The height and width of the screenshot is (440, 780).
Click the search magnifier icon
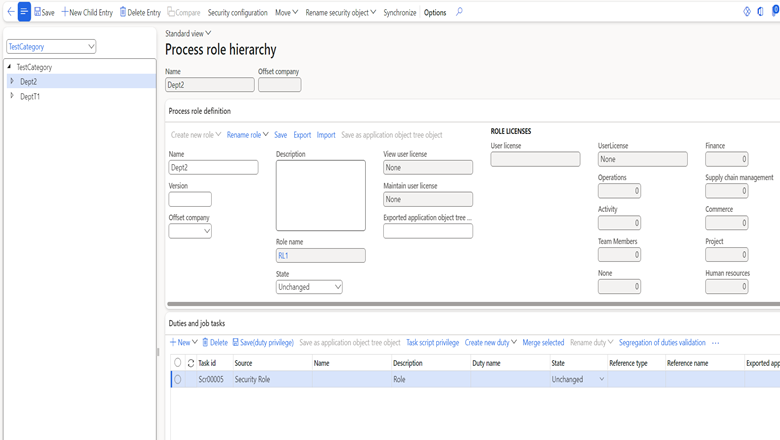point(459,11)
